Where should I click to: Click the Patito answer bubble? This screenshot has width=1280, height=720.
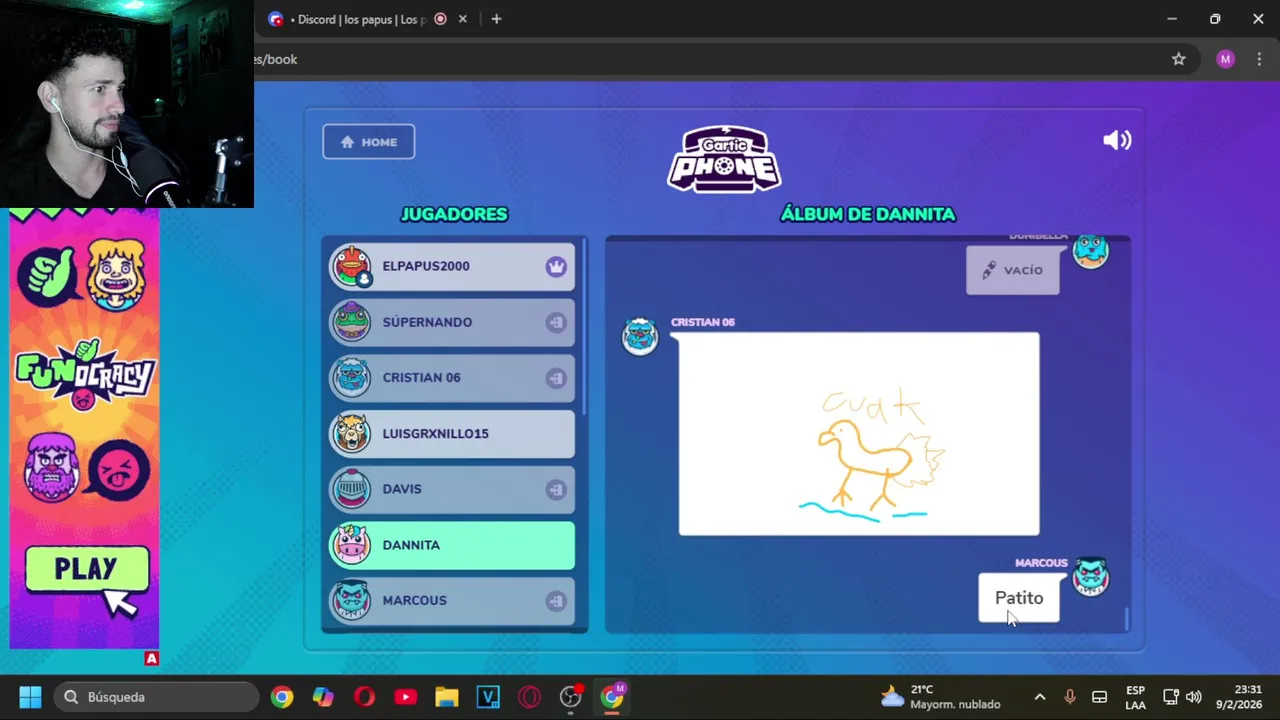(x=1018, y=598)
